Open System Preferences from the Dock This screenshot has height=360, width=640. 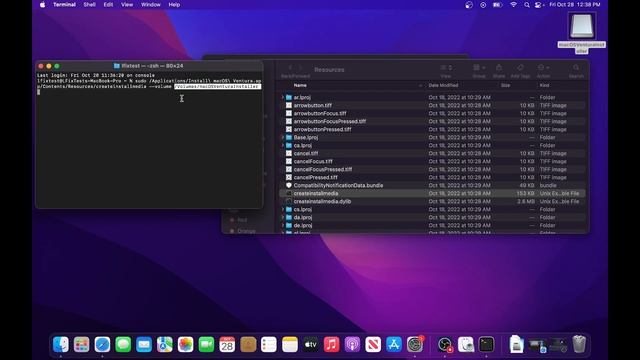click(415, 344)
